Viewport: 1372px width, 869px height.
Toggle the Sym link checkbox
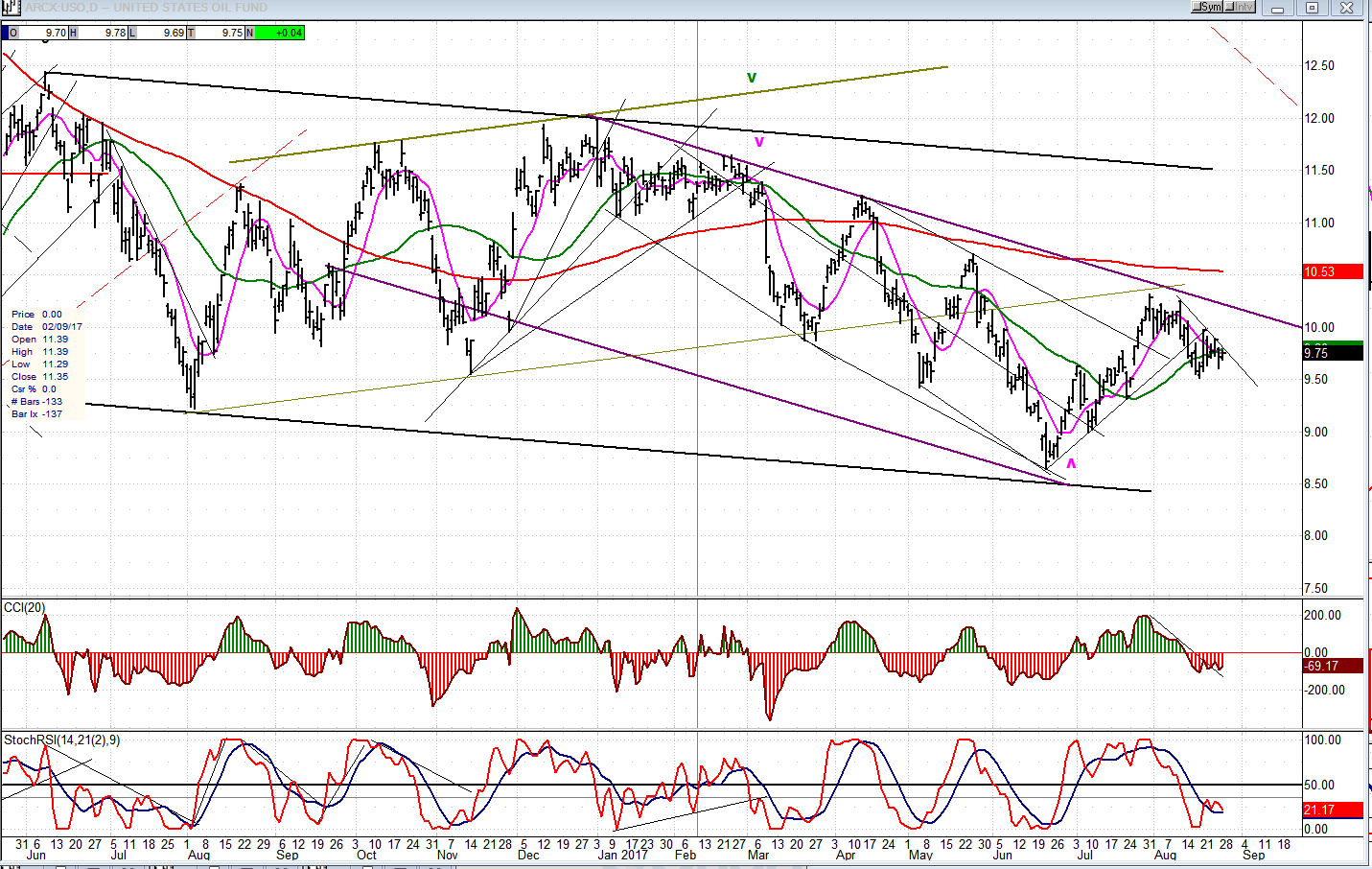(1198, 8)
